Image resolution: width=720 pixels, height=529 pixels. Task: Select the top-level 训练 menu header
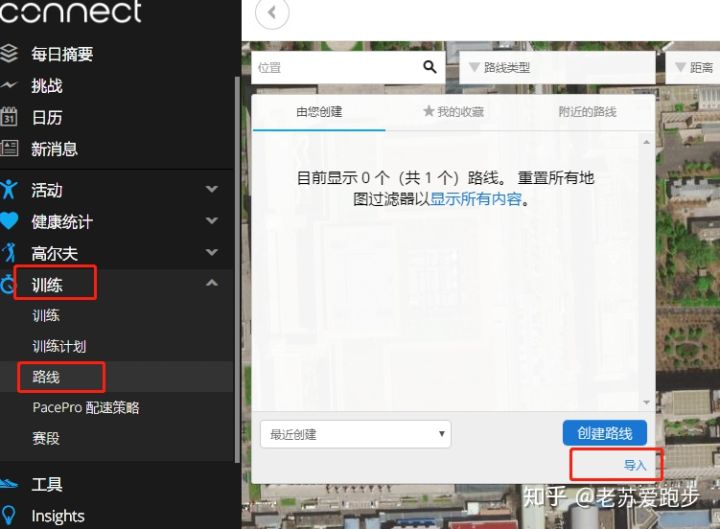pyautogui.click(x=47, y=285)
